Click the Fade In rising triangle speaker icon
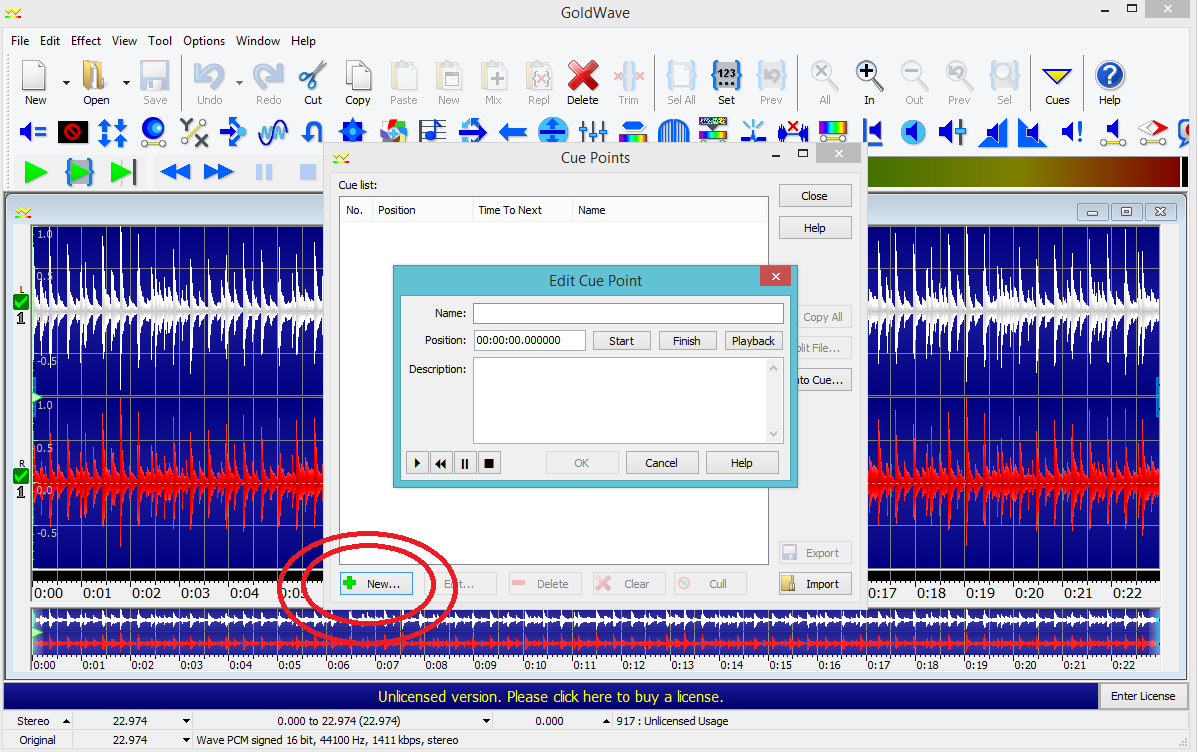This screenshot has width=1198, height=752. pyautogui.click(x=992, y=132)
